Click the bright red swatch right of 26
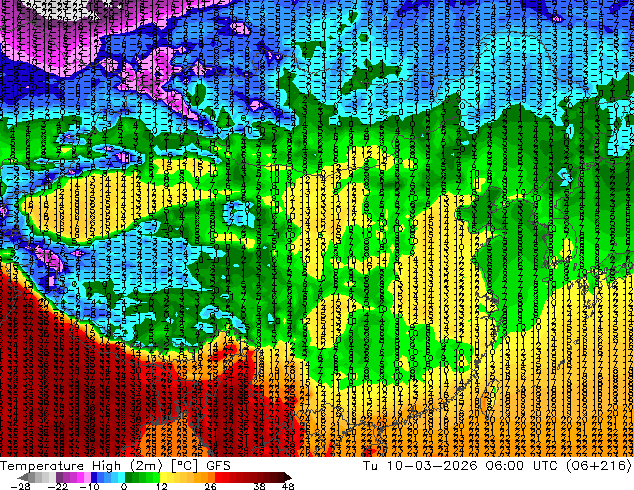 click(x=218, y=477)
